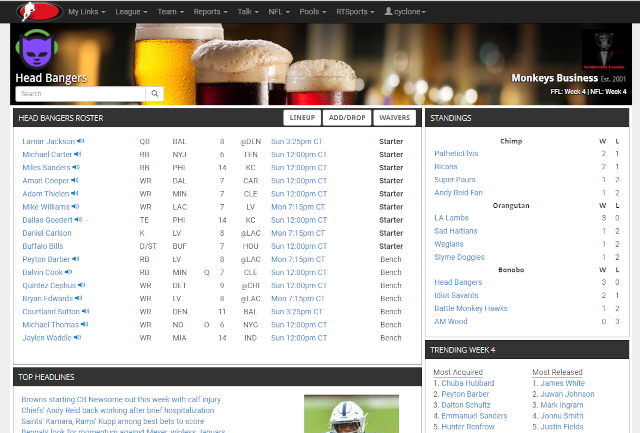Open Daniel Carlson player link

(47, 233)
